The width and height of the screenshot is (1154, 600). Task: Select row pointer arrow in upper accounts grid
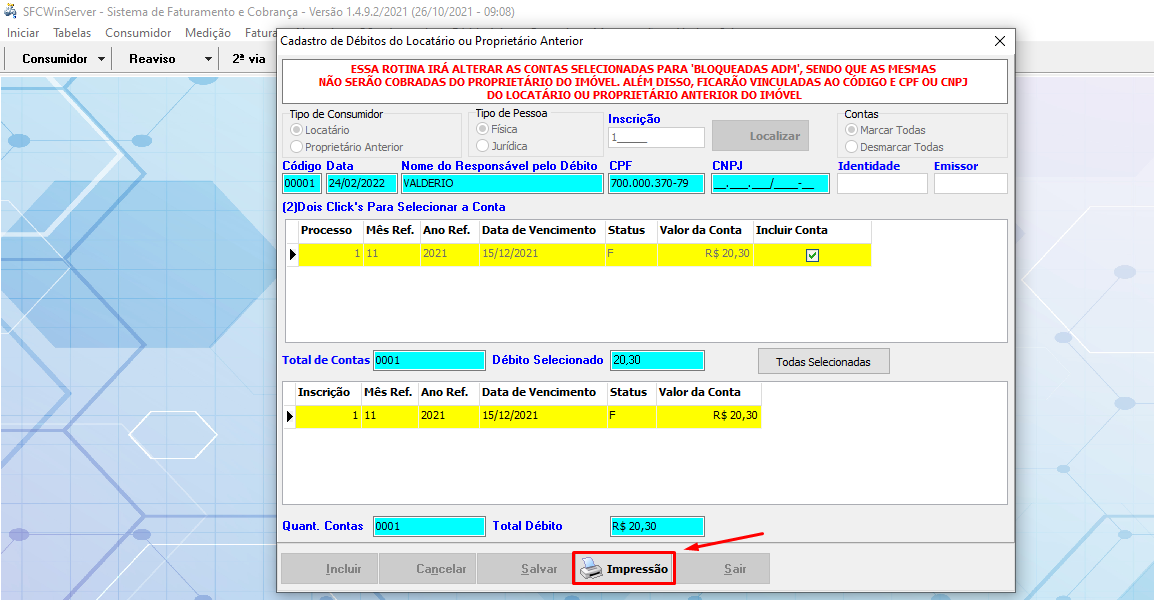tap(293, 255)
